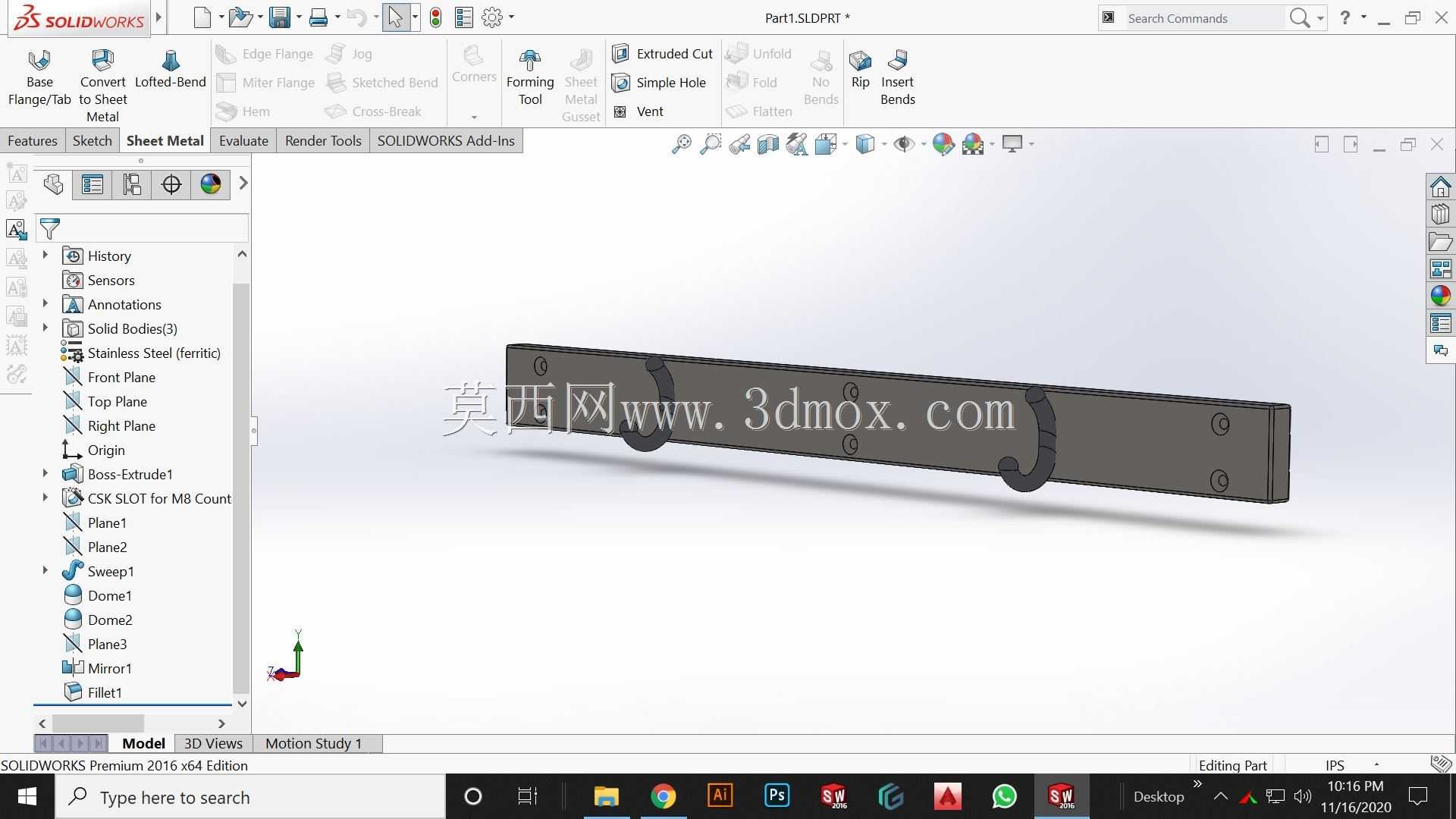Click the Simple Hole tool
Screen dimensions: 1456x819
coord(659,83)
